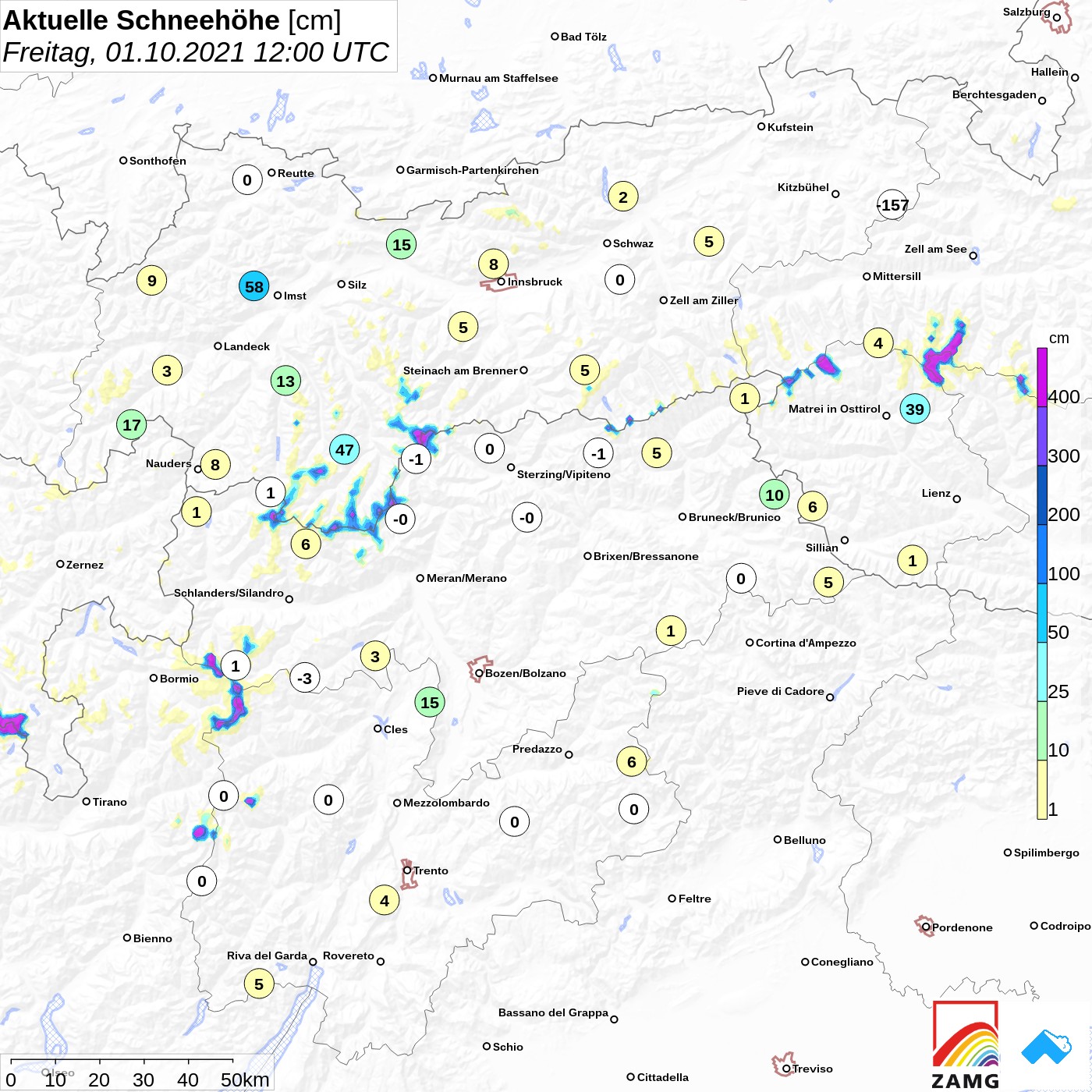Click the Treviso city label
1092x1092 pixels.
[812, 1069]
